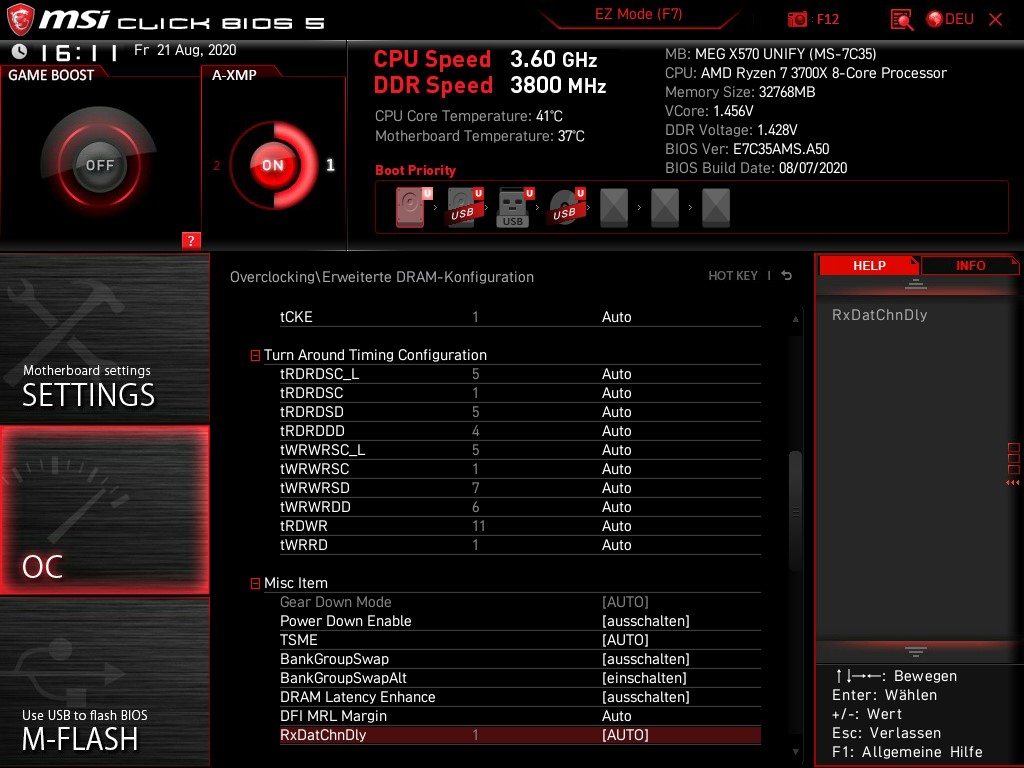
Task: Click the red triple-arrow side panel toggle
Action: pos(1013,483)
